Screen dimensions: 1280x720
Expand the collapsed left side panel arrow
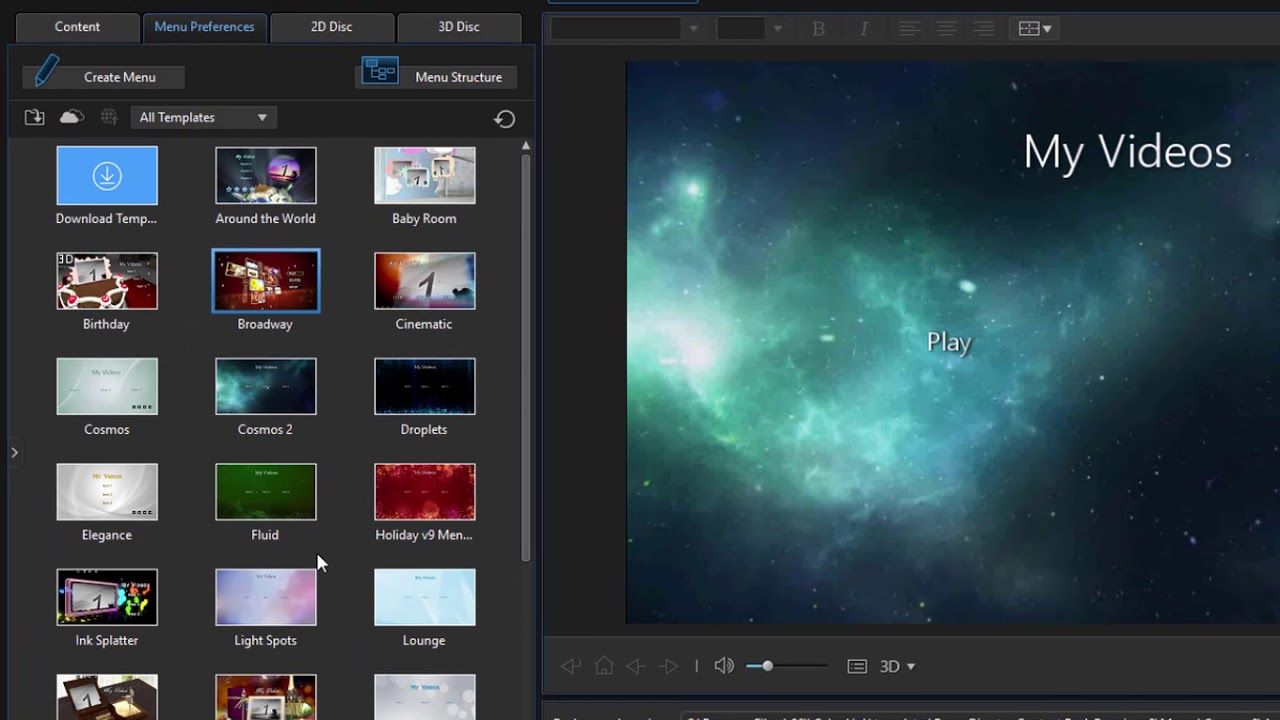pyautogui.click(x=14, y=453)
